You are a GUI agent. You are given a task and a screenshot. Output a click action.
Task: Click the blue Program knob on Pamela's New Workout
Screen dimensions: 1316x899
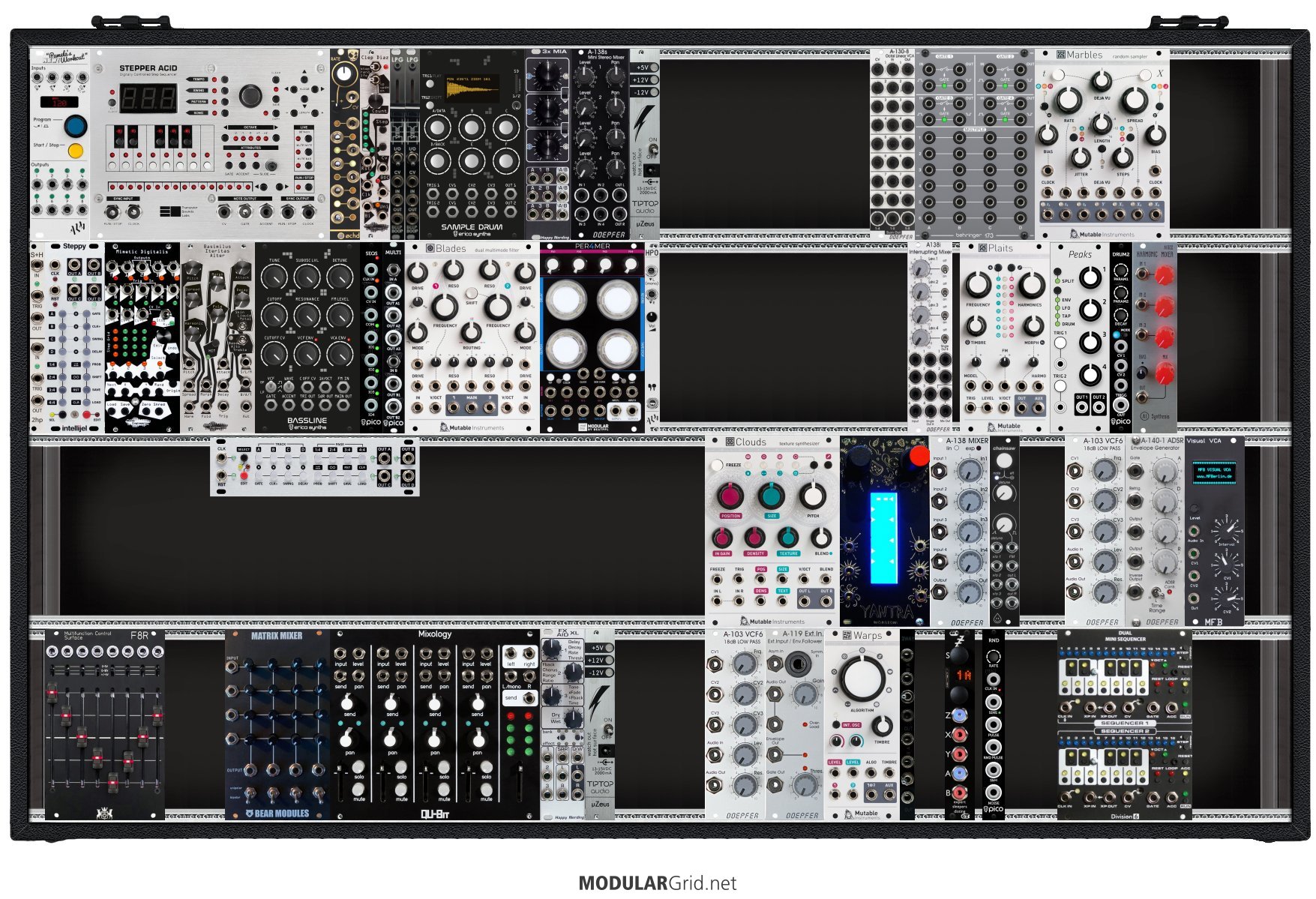click(x=75, y=125)
